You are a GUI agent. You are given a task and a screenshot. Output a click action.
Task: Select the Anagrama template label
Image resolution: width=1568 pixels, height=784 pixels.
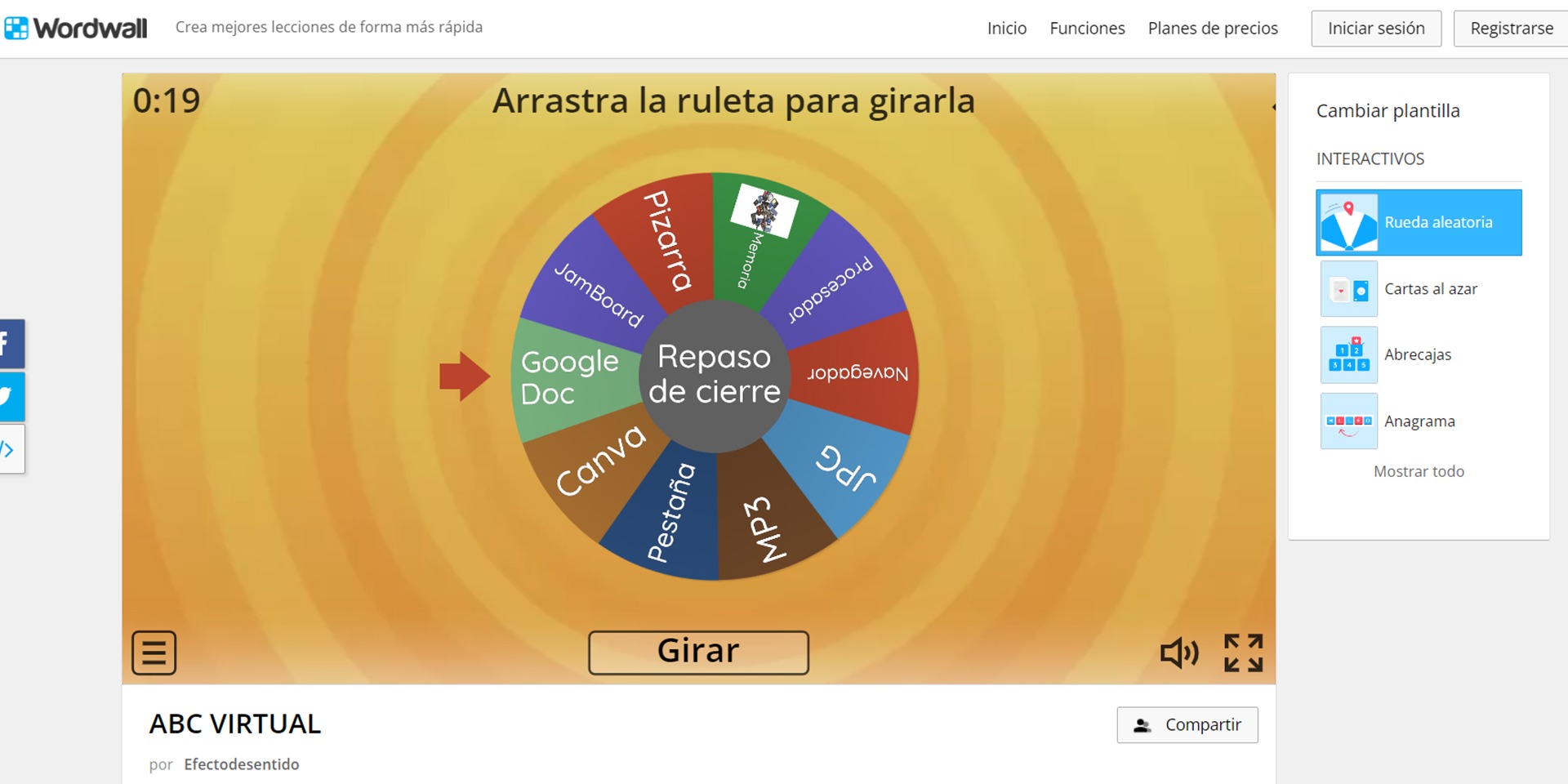[x=1419, y=421]
